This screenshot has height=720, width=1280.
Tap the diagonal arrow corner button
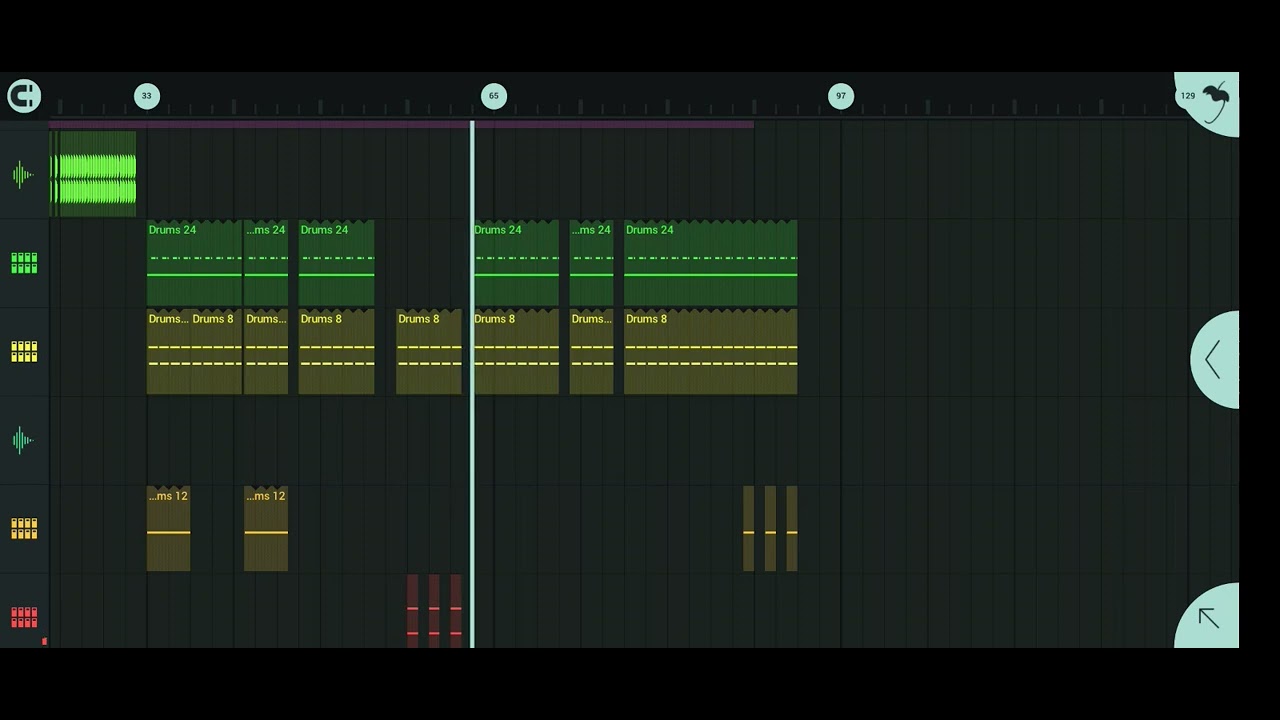[1208, 617]
